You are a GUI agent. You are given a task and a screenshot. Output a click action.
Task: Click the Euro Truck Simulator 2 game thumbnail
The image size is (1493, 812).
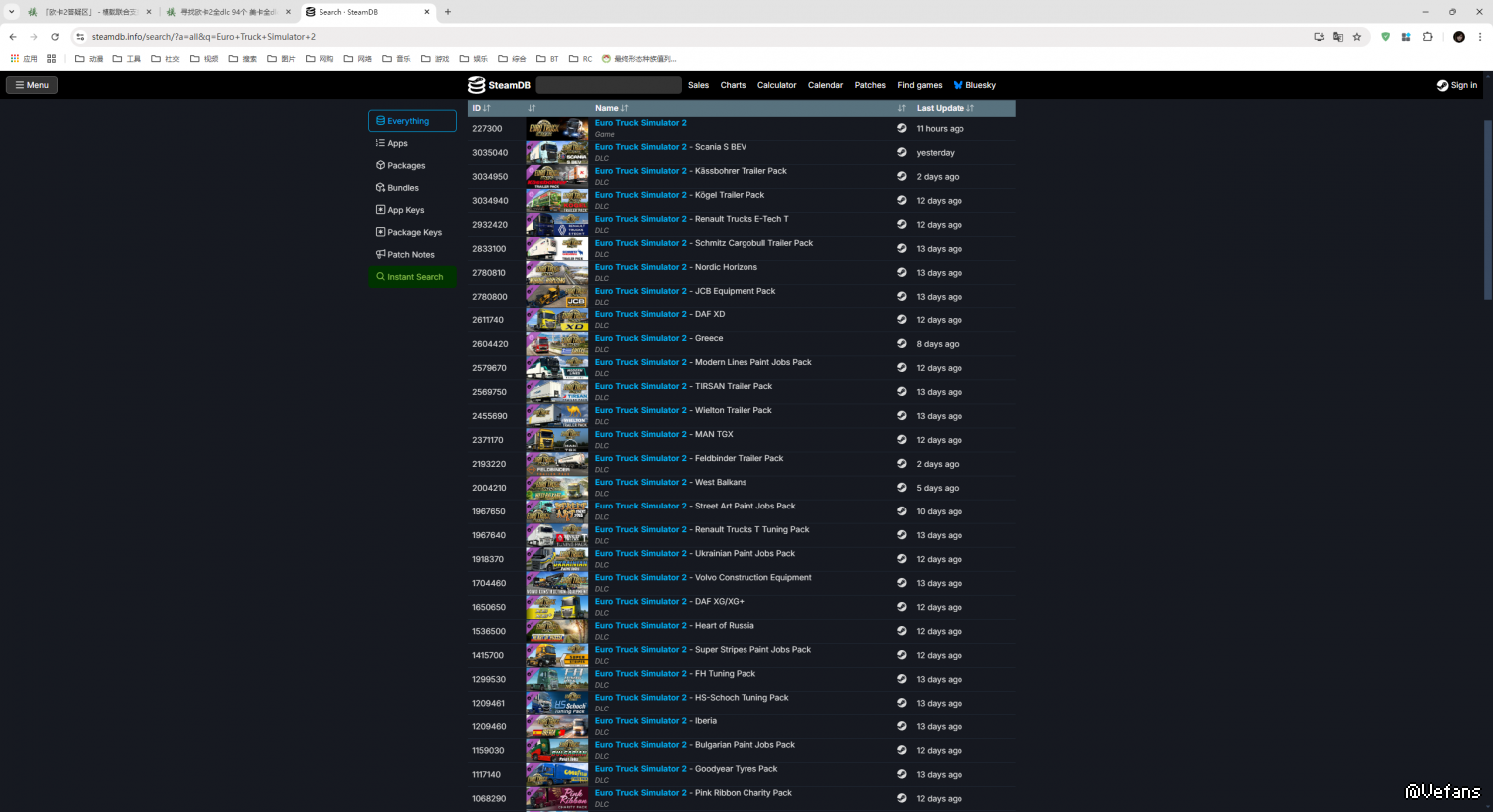pos(557,129)
